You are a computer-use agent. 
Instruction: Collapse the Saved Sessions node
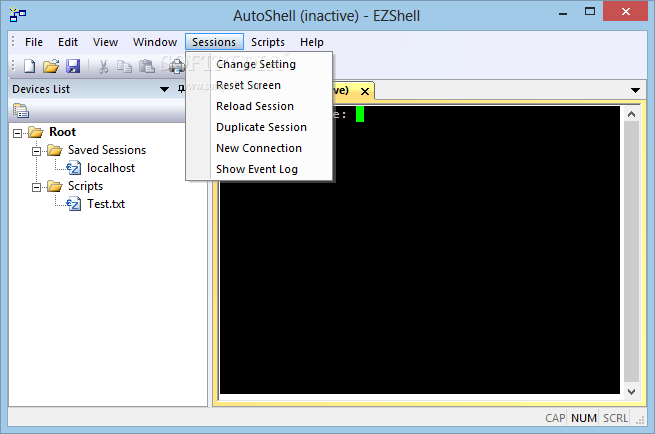coord(36,151)
